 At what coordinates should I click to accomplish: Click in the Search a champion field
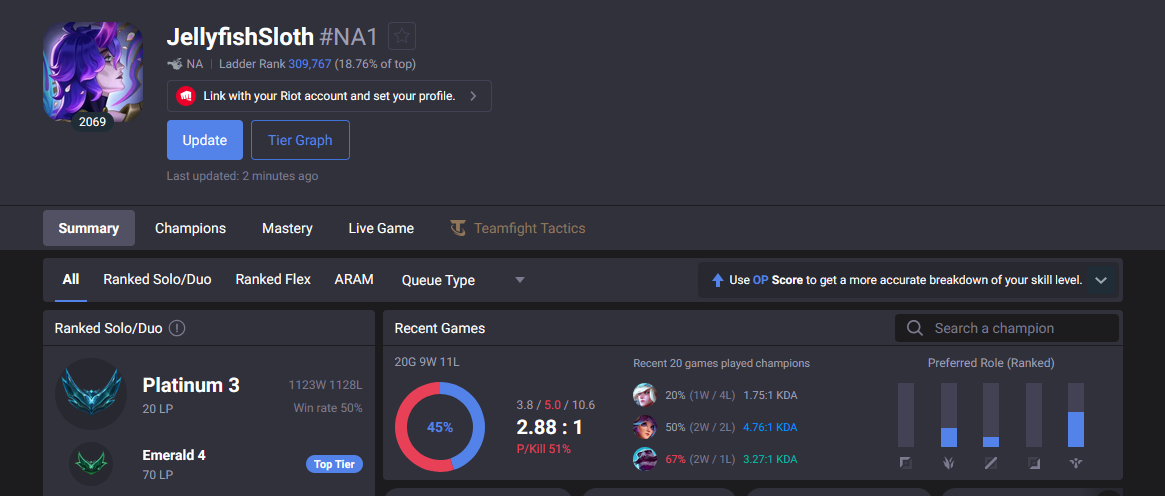point(1007,328)
